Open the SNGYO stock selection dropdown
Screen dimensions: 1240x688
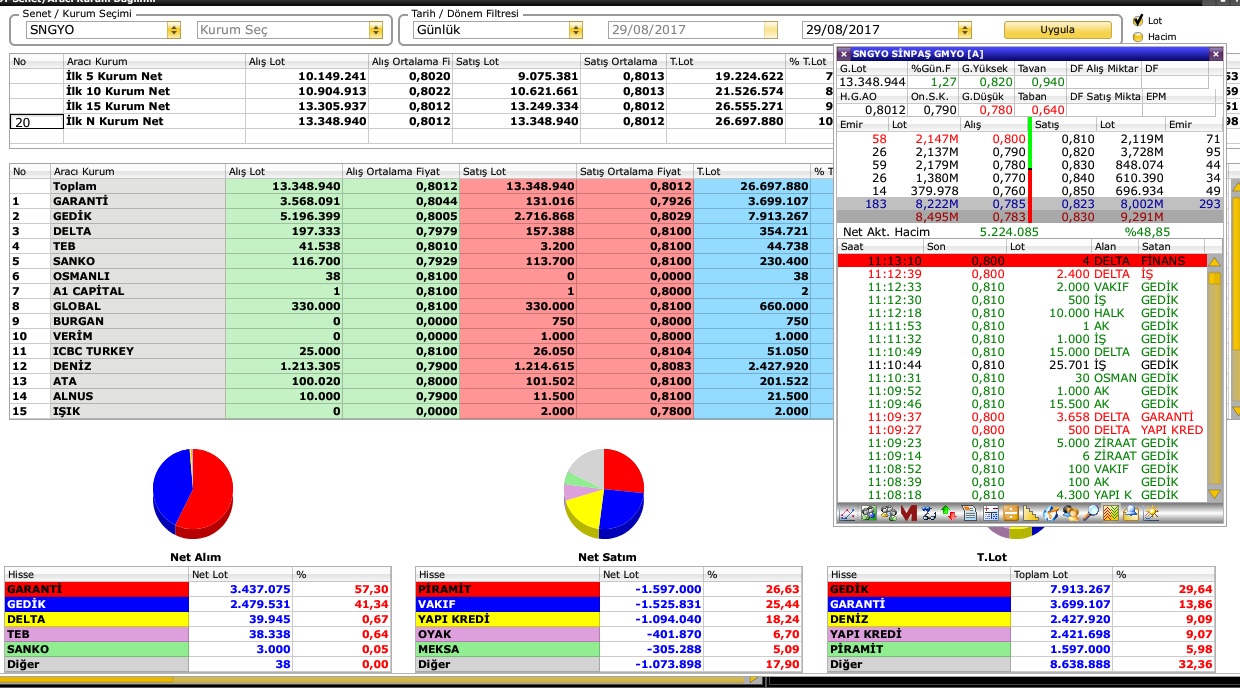[x=174, y=30]
